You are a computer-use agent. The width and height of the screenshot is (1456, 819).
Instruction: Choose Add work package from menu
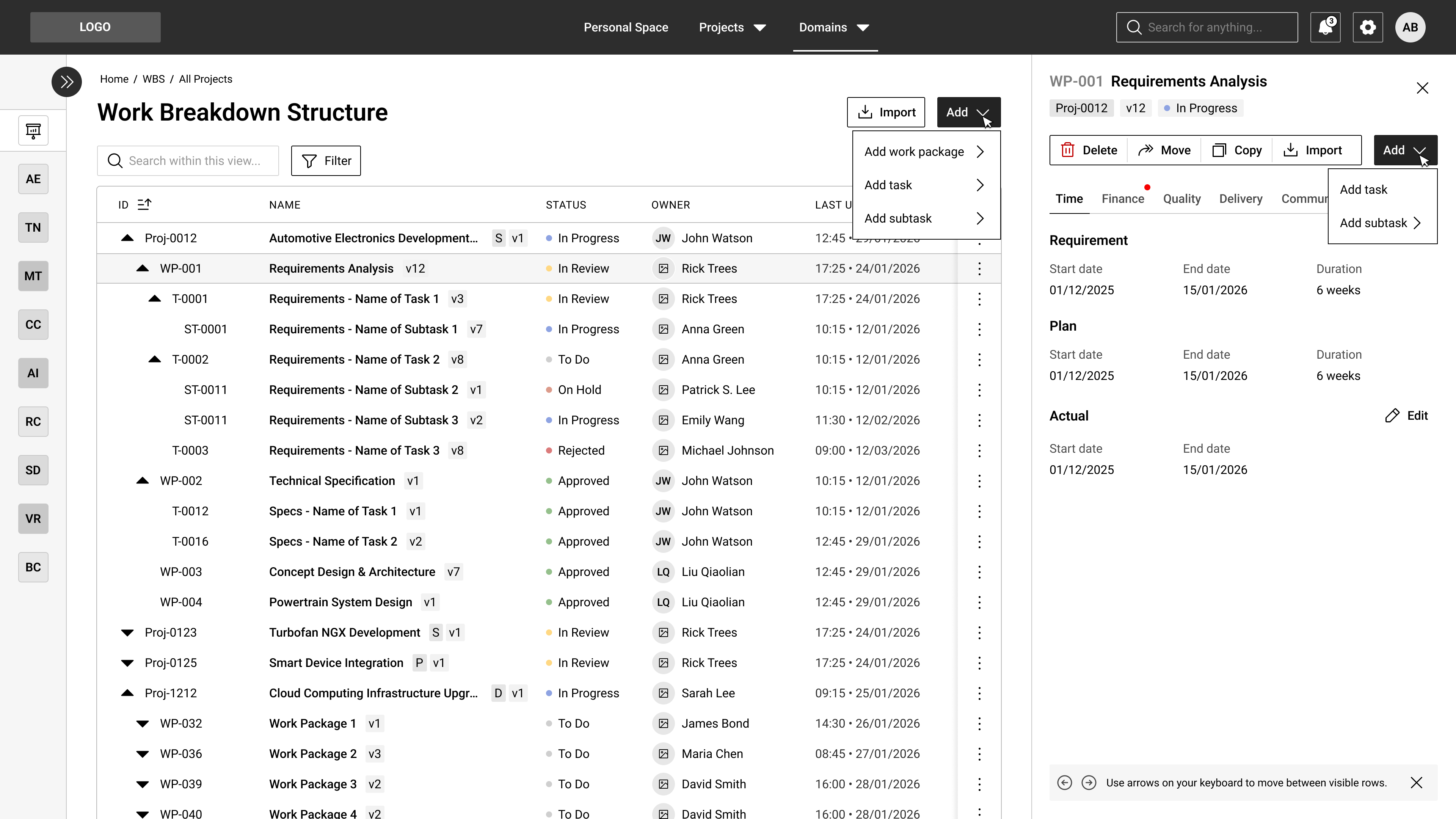[926, 152]
